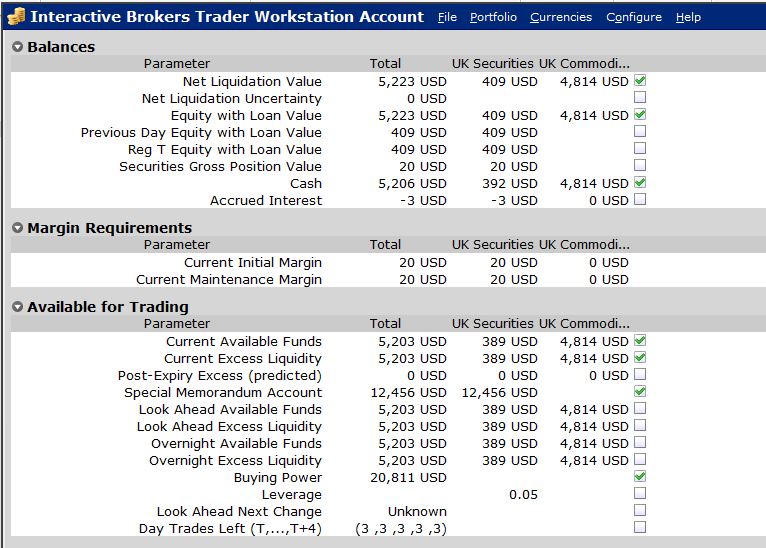Uncheck the Buying Power checkbox
This screenshot has width=766, height=548.
click(639, 476)
